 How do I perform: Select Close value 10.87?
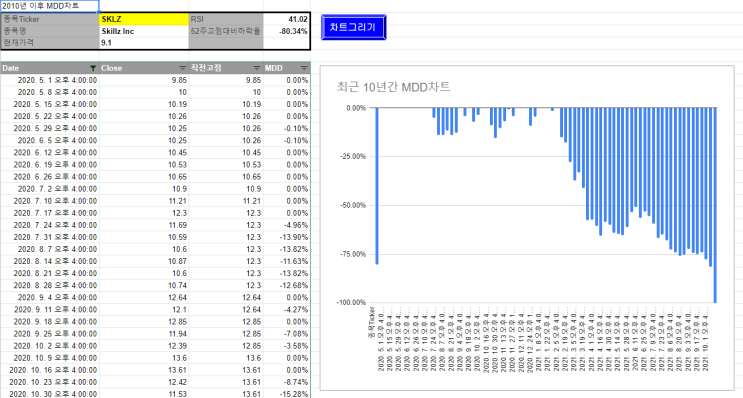click(144, 261)
